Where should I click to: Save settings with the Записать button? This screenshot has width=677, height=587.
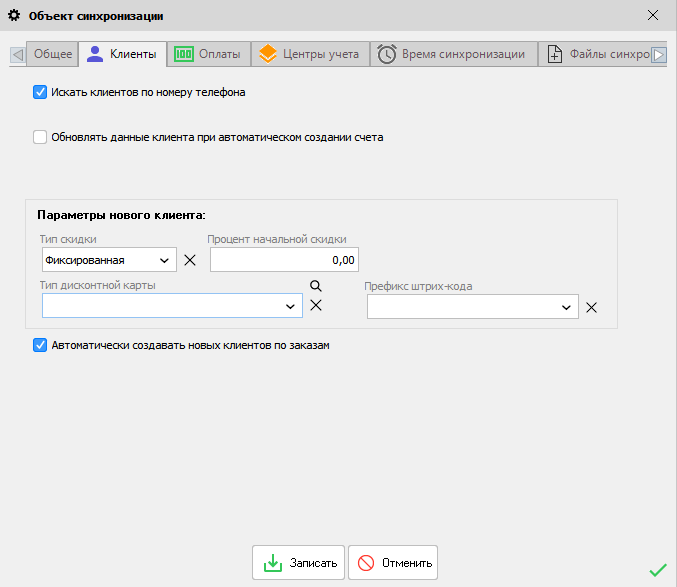pos(298,563)
